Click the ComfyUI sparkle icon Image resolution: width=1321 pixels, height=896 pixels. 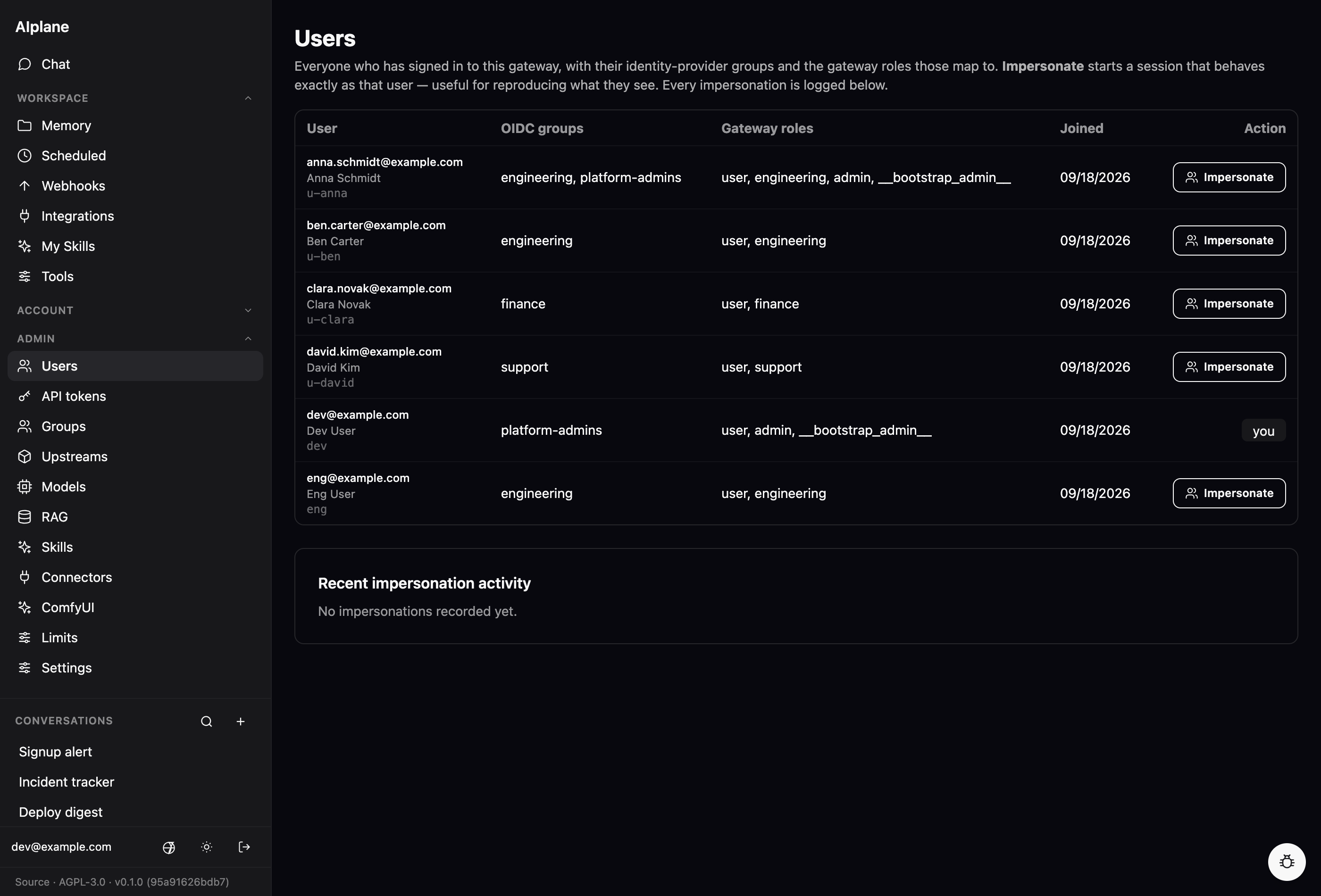tap(25, 607)
